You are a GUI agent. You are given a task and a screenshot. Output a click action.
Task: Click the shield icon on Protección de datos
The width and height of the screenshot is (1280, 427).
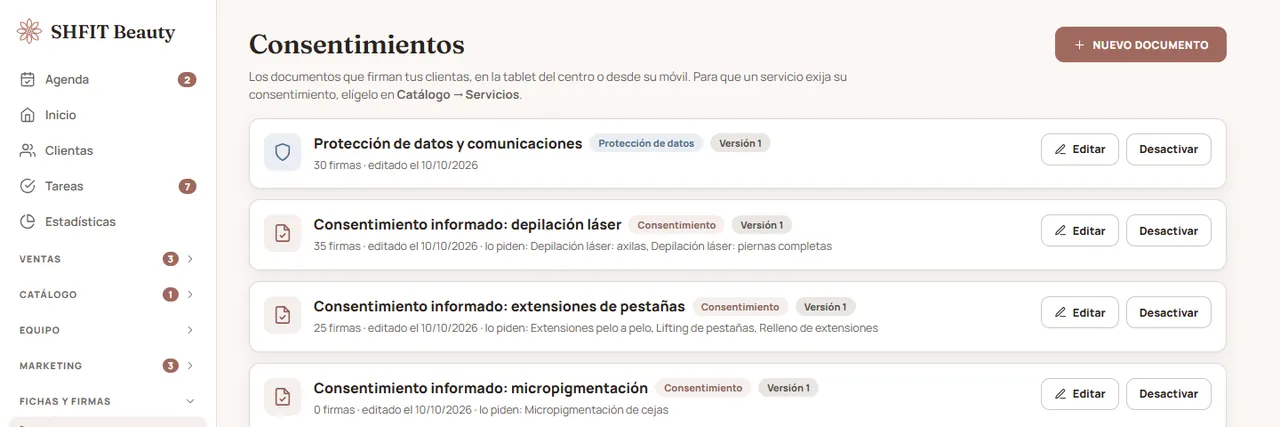[x=283, y=152]
